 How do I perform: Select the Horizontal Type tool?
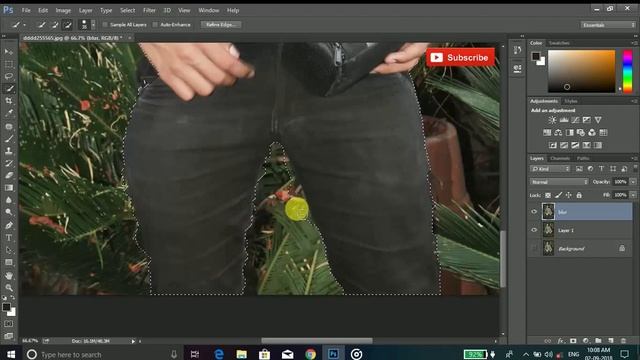tap(9, 238)
